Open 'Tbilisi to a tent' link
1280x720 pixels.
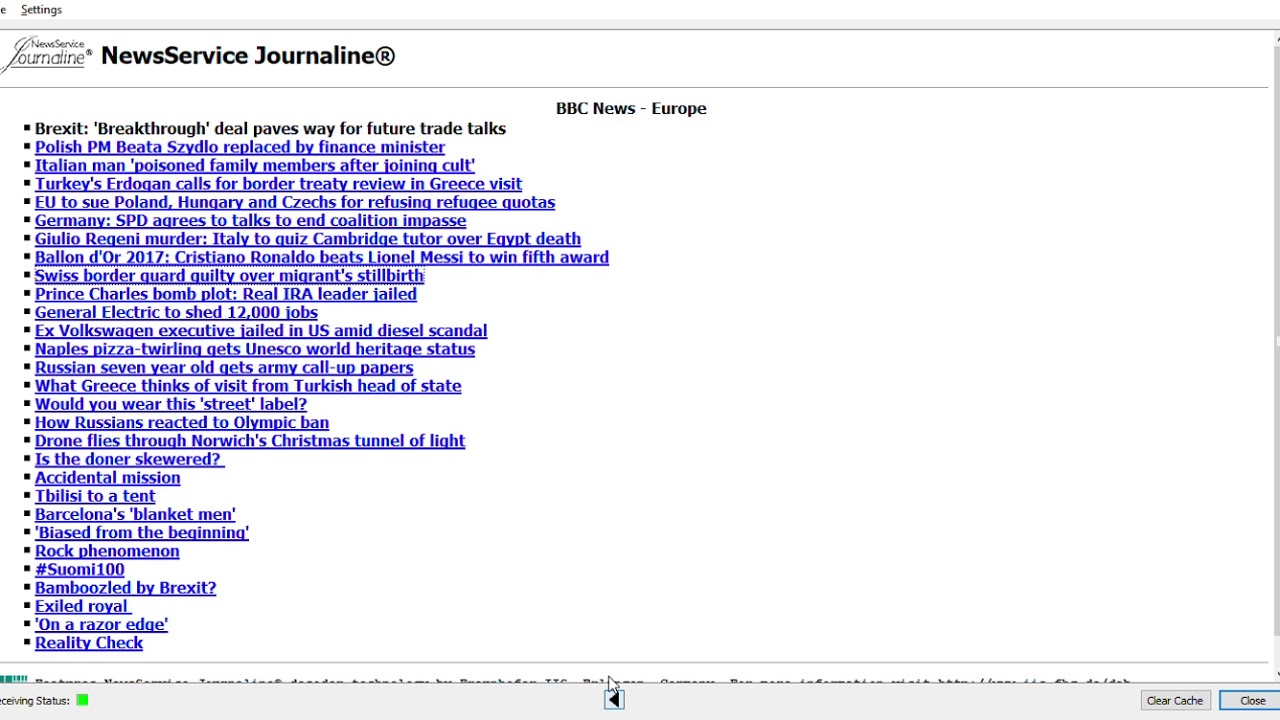click(x=95, y=495)
